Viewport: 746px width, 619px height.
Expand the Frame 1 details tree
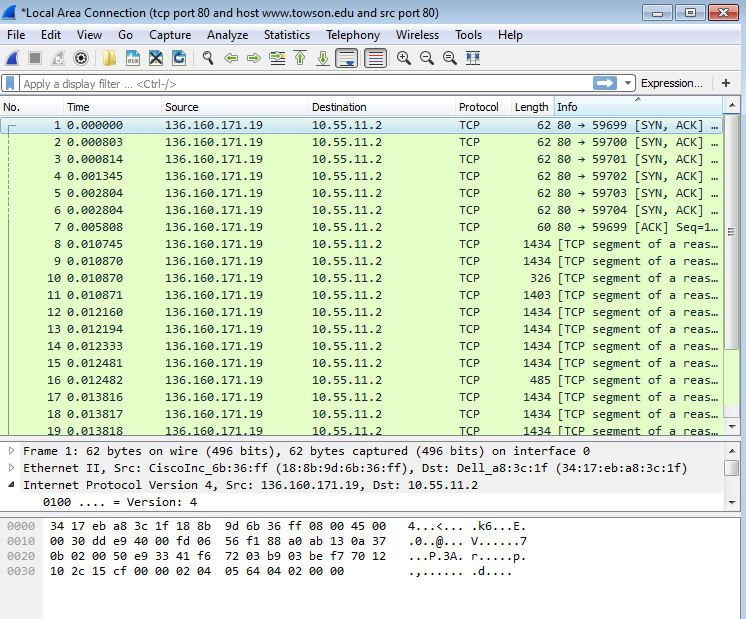[11, 451]
